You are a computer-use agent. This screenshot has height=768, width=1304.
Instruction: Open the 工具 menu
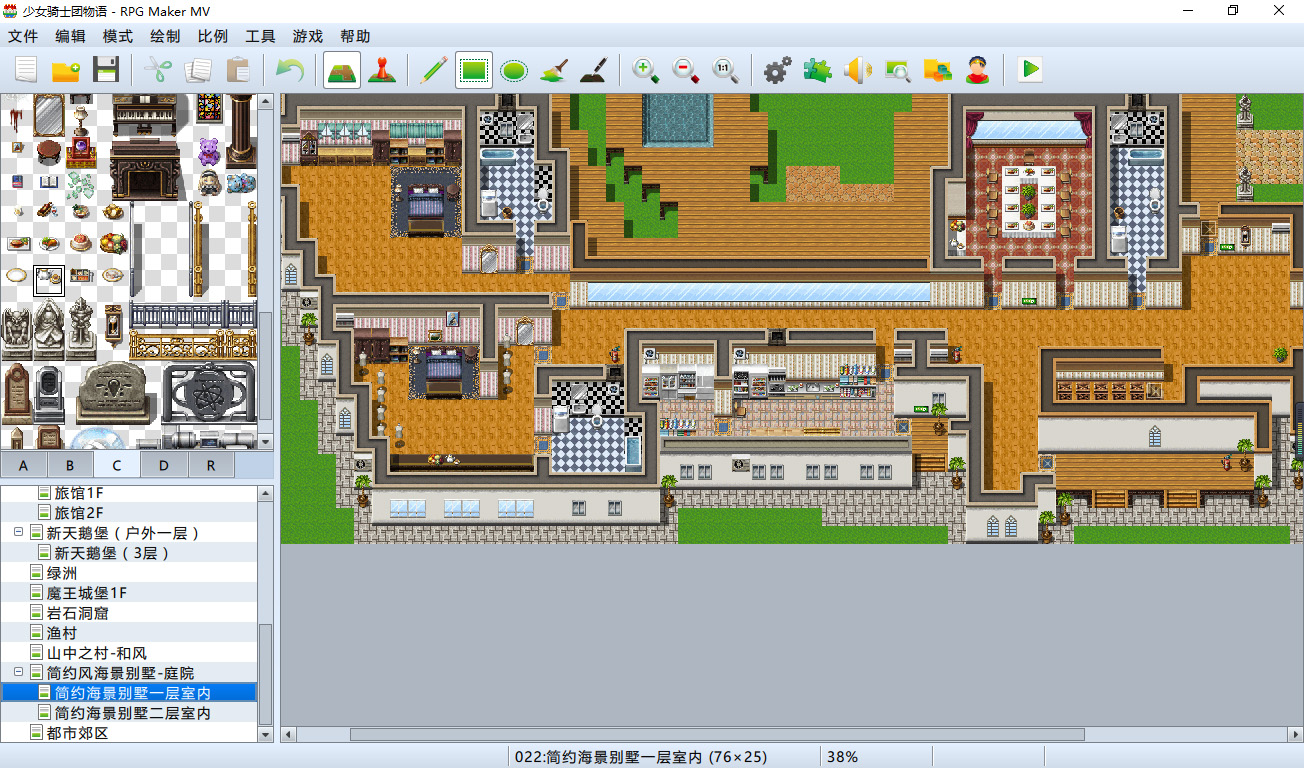point(260,36)
